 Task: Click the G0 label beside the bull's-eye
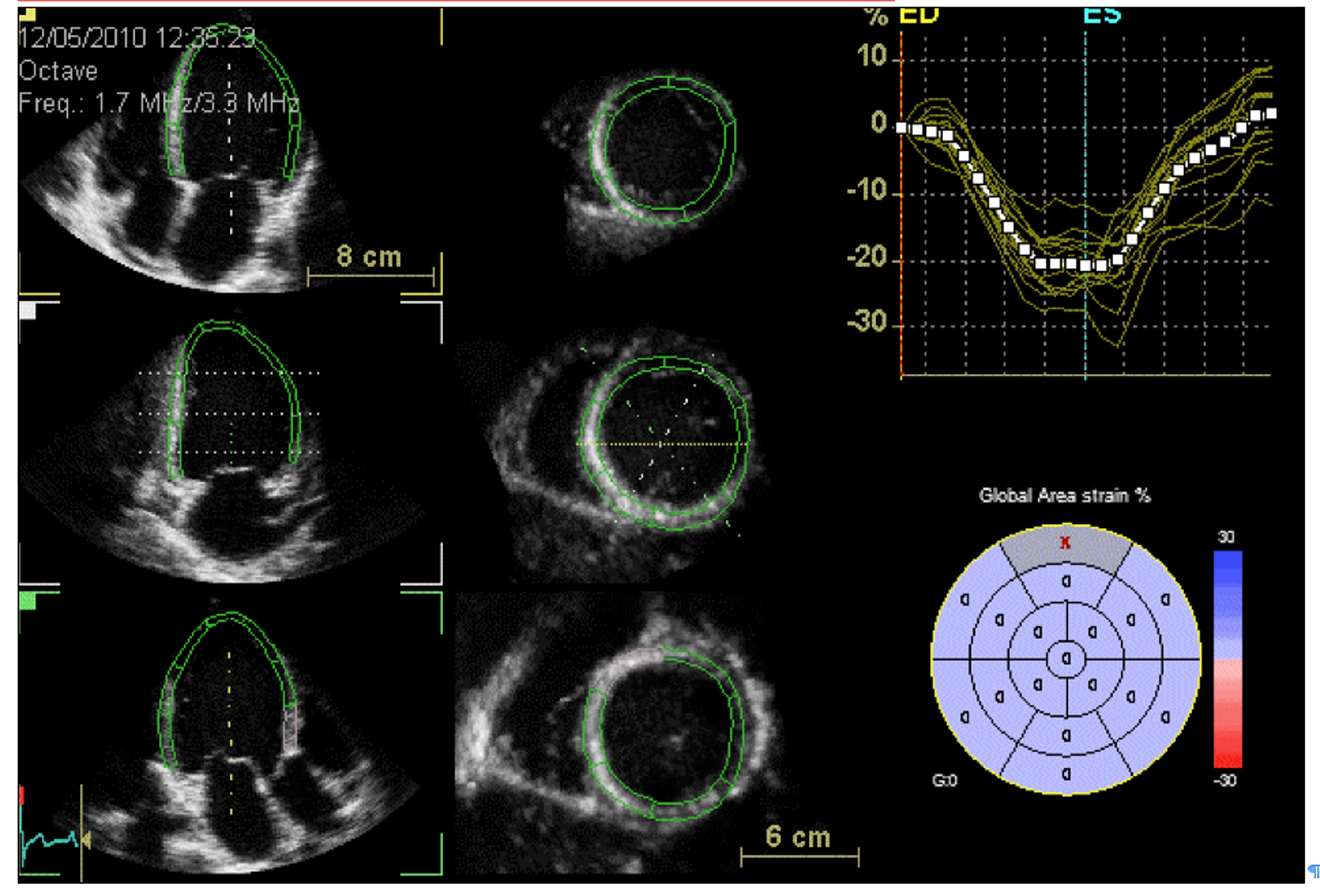[945, 781]
